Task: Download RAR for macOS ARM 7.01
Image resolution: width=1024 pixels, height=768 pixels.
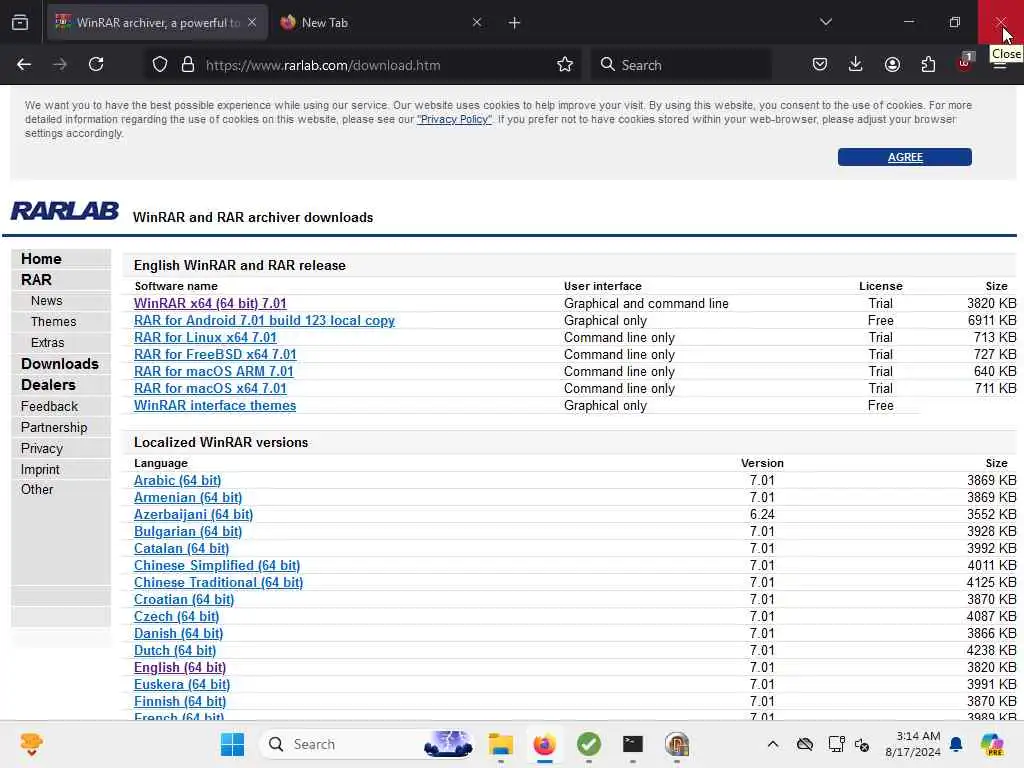Action: (x=214, y=371)
